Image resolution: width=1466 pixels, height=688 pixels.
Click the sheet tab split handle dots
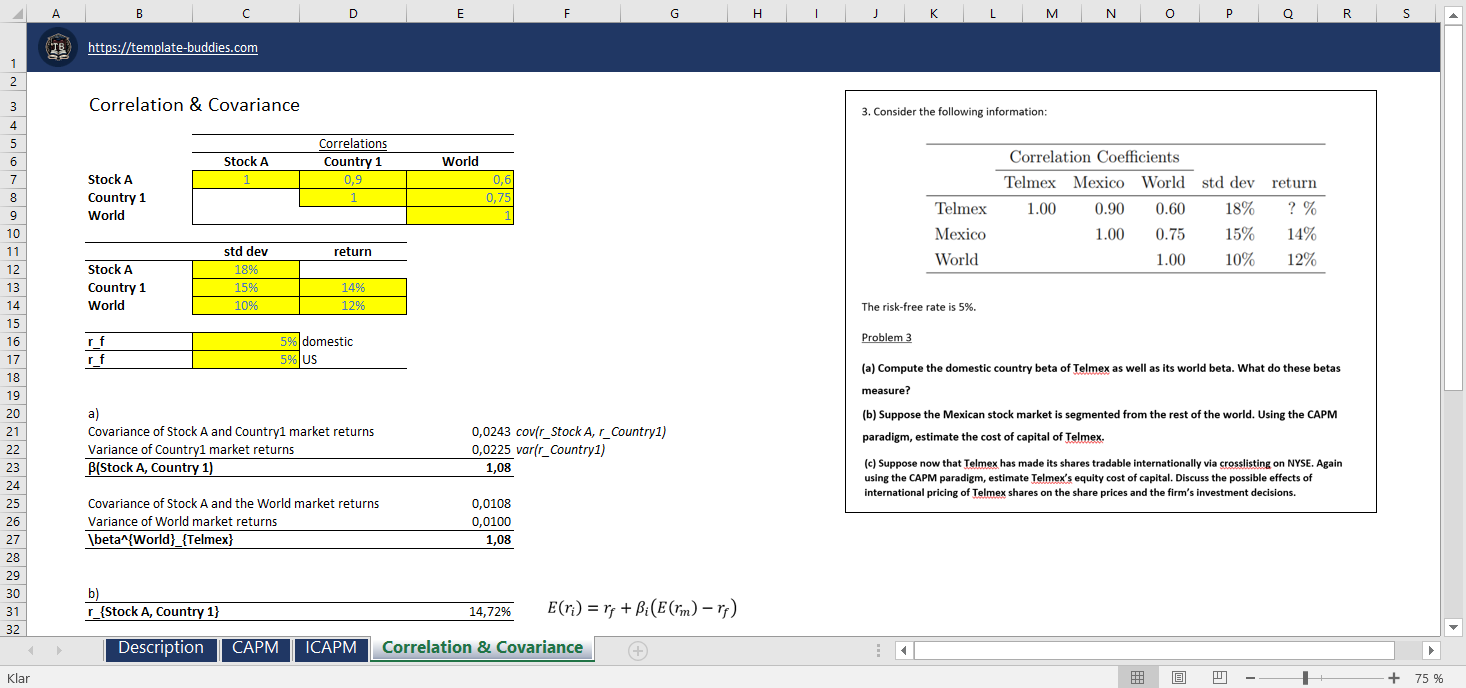point(879,650)
